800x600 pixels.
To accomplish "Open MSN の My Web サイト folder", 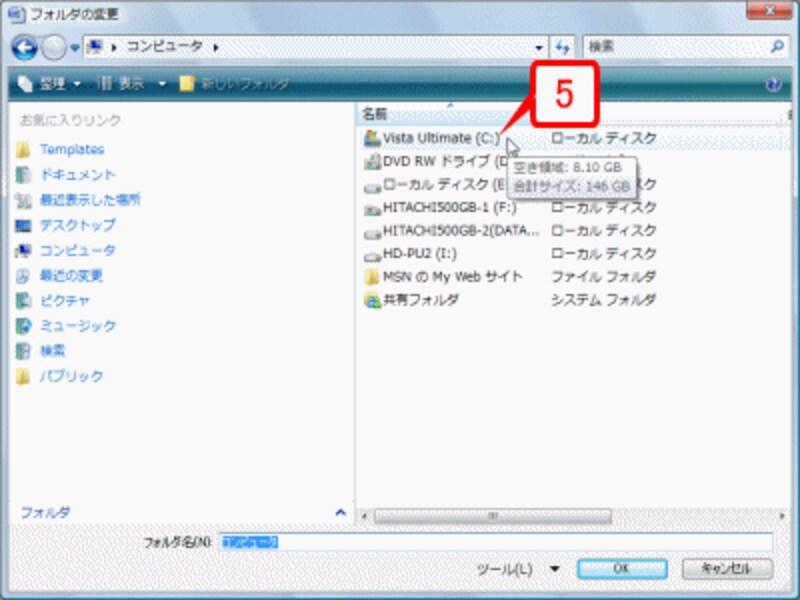I will tap(452, 277).
